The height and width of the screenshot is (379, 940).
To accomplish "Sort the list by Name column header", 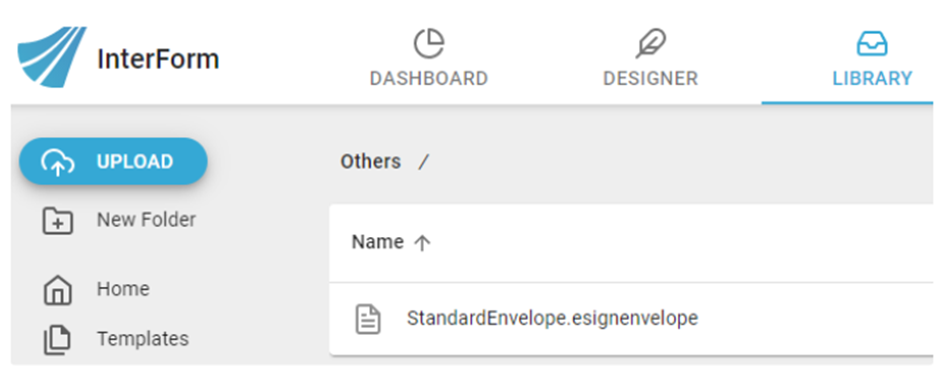I will (377, 242).
